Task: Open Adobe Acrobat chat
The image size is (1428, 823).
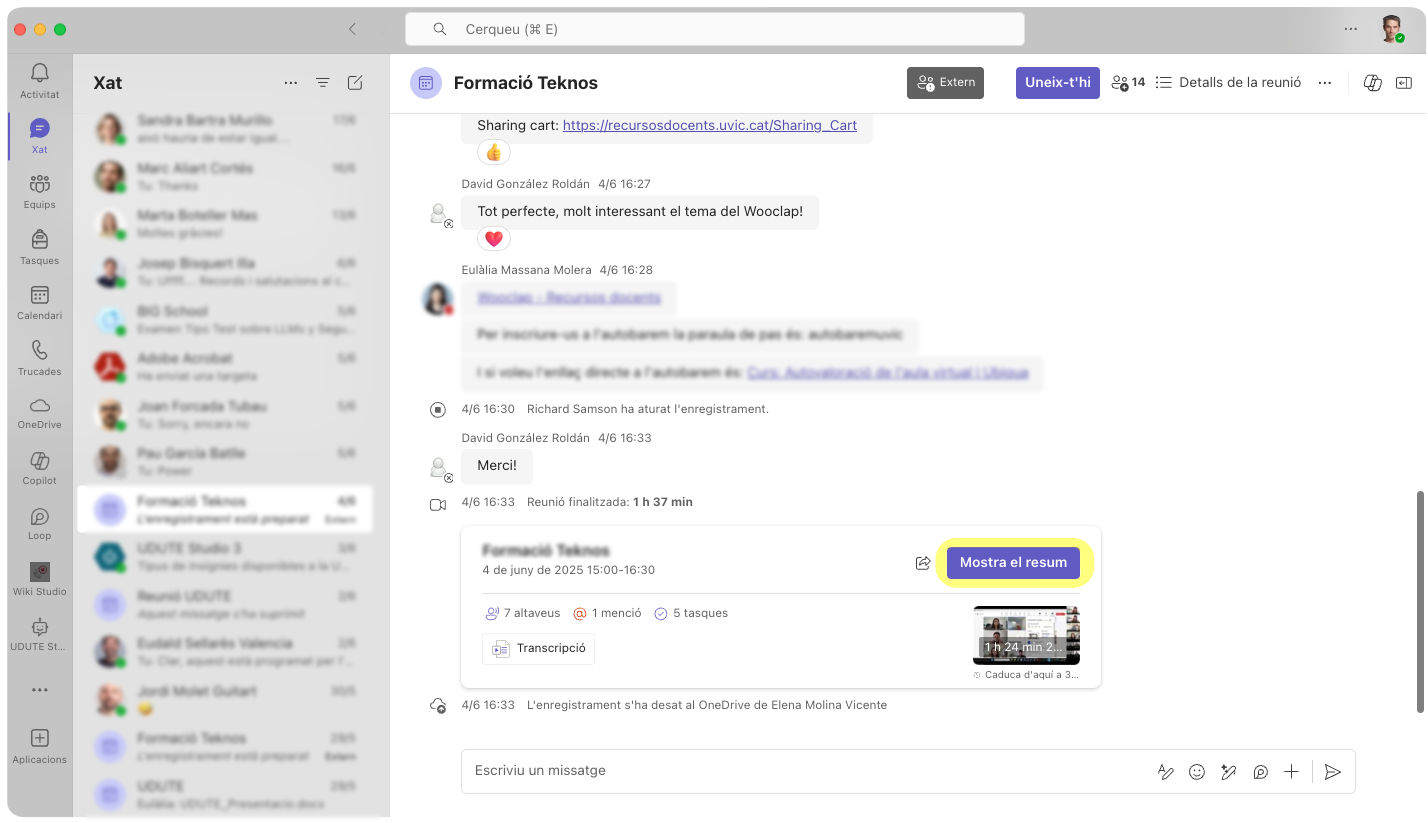Action: (224, 367)
